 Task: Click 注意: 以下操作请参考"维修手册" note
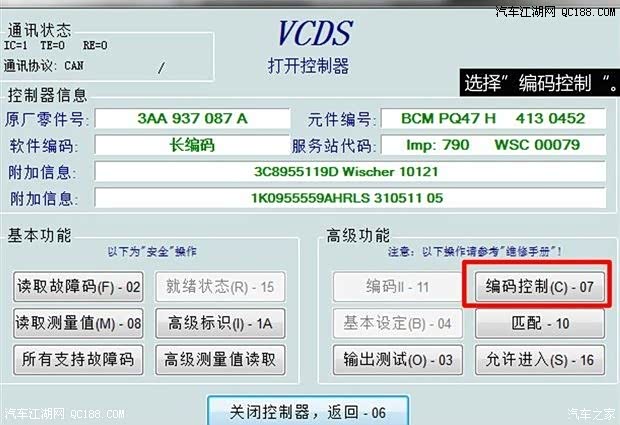(475, 251)
